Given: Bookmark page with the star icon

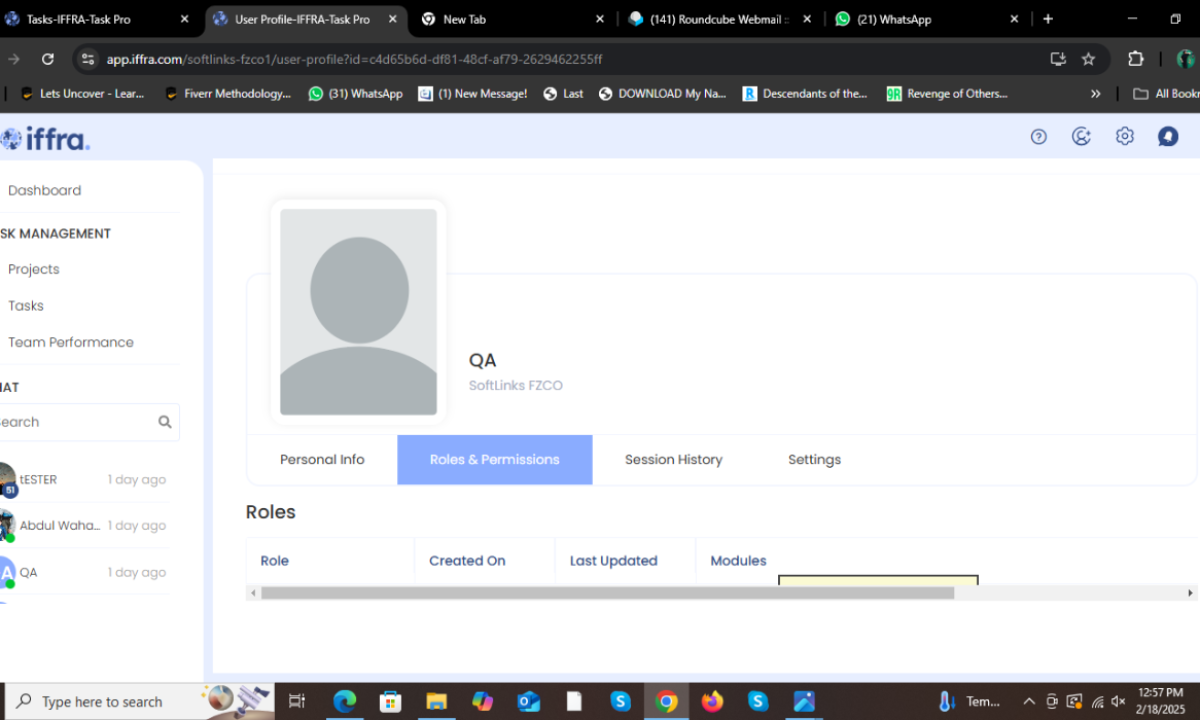Looking at the screenshot, I should (x=1088, y=59).
